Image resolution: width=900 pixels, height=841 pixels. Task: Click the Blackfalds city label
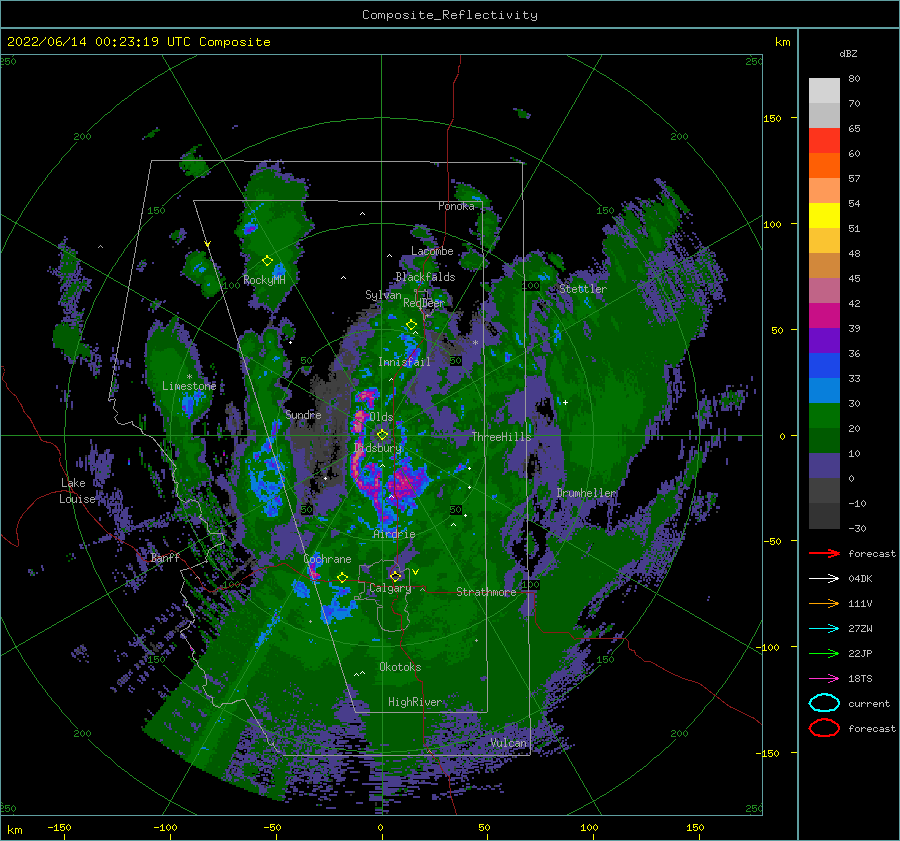425,277
